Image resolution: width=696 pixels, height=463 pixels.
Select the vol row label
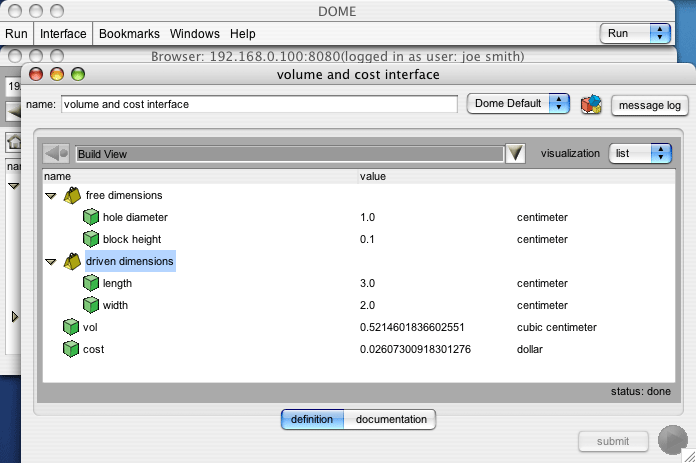tap(90, 327)
